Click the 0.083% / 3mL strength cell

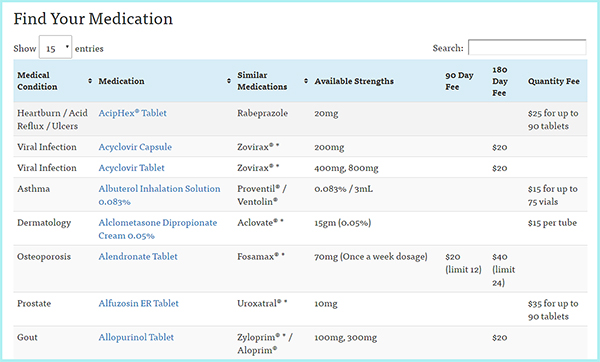pos(344,189)
